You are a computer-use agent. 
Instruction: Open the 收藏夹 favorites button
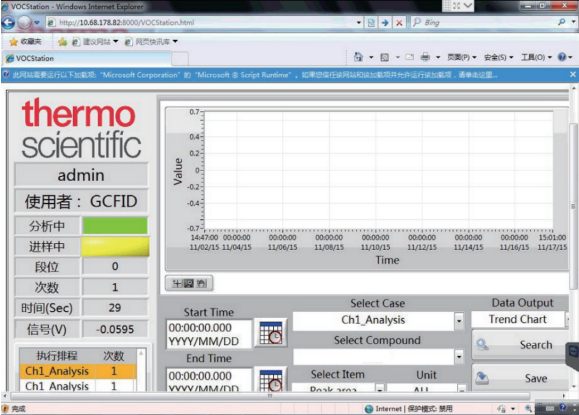(x=25, y=42)
